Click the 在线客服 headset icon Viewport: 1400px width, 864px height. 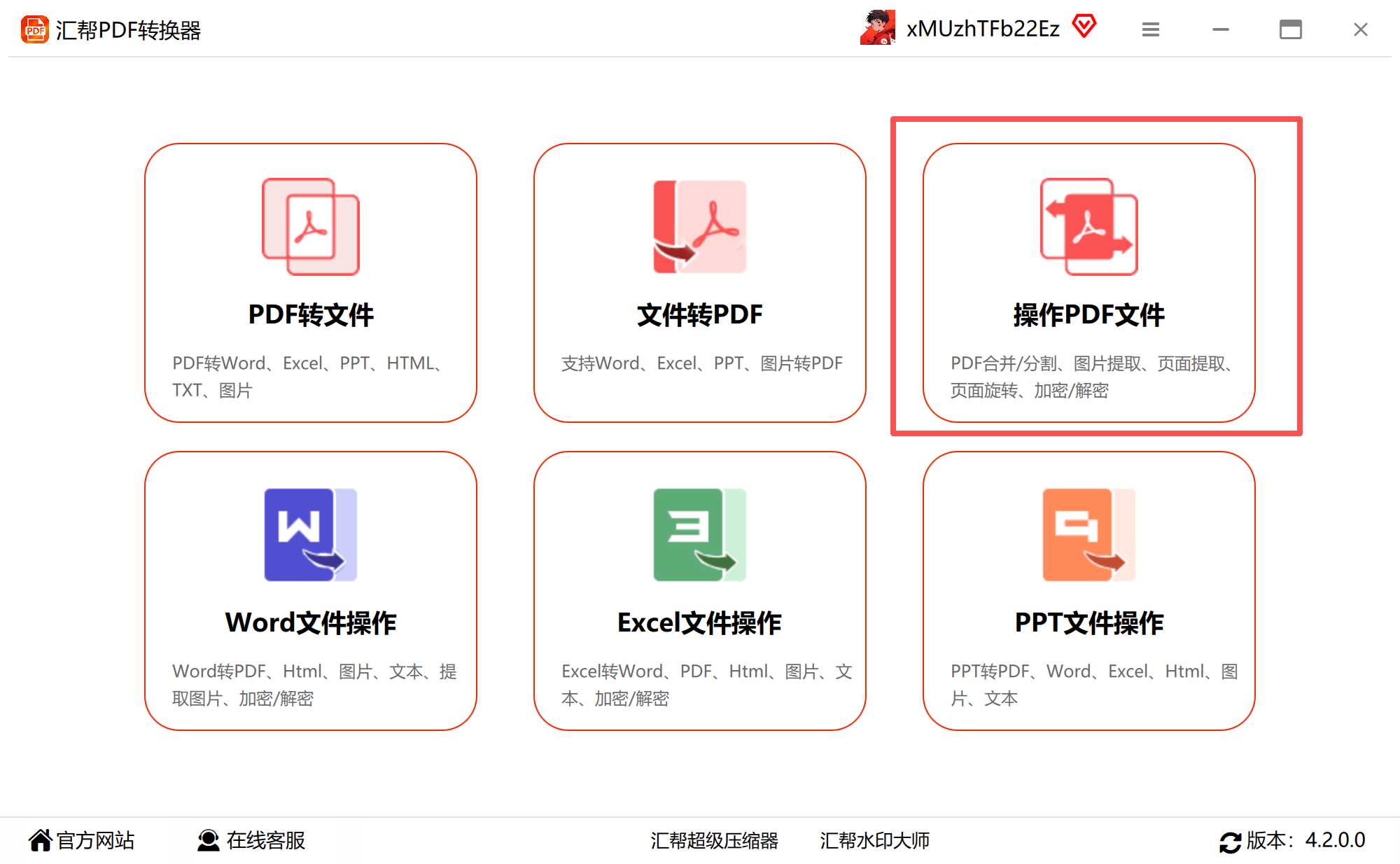(x=208, y=840)
